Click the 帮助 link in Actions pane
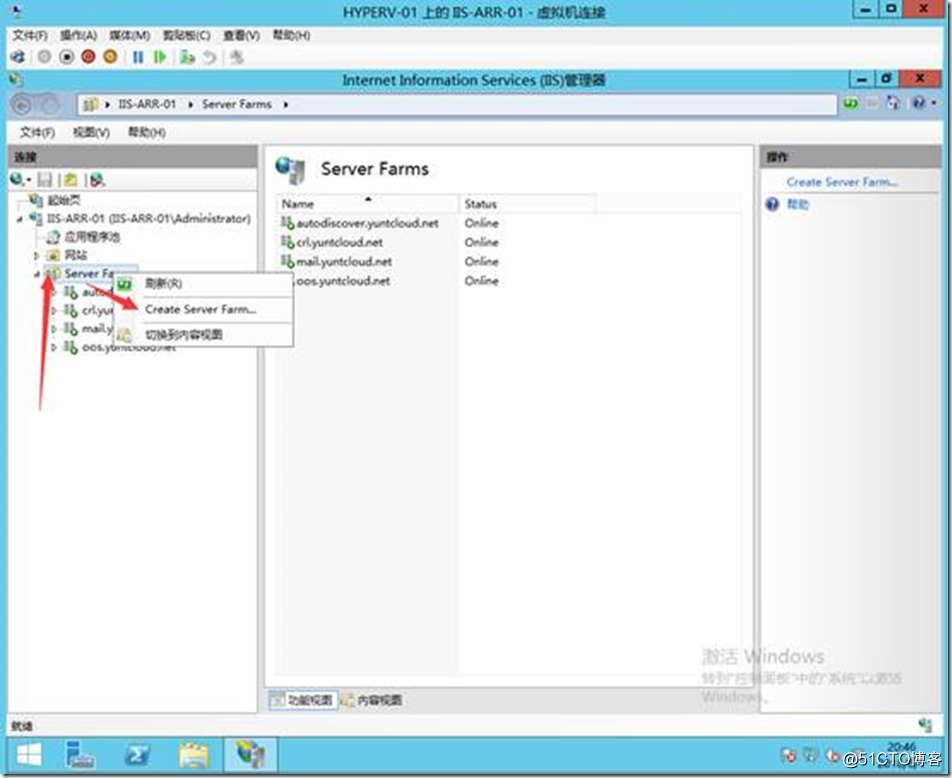The image size is (952, 778). click(x=798, y=204)
